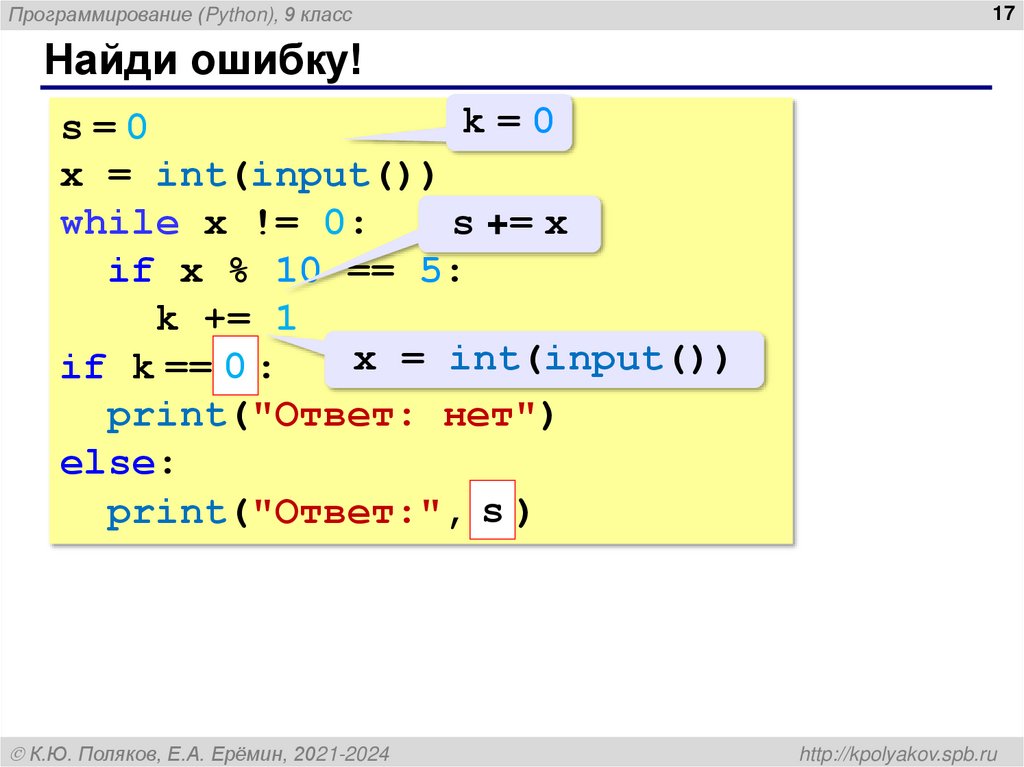Click the code line 'k += 1'
The height and width of the screenshot is (767, 1024).
pyautogui.click(x=226, y=318)
